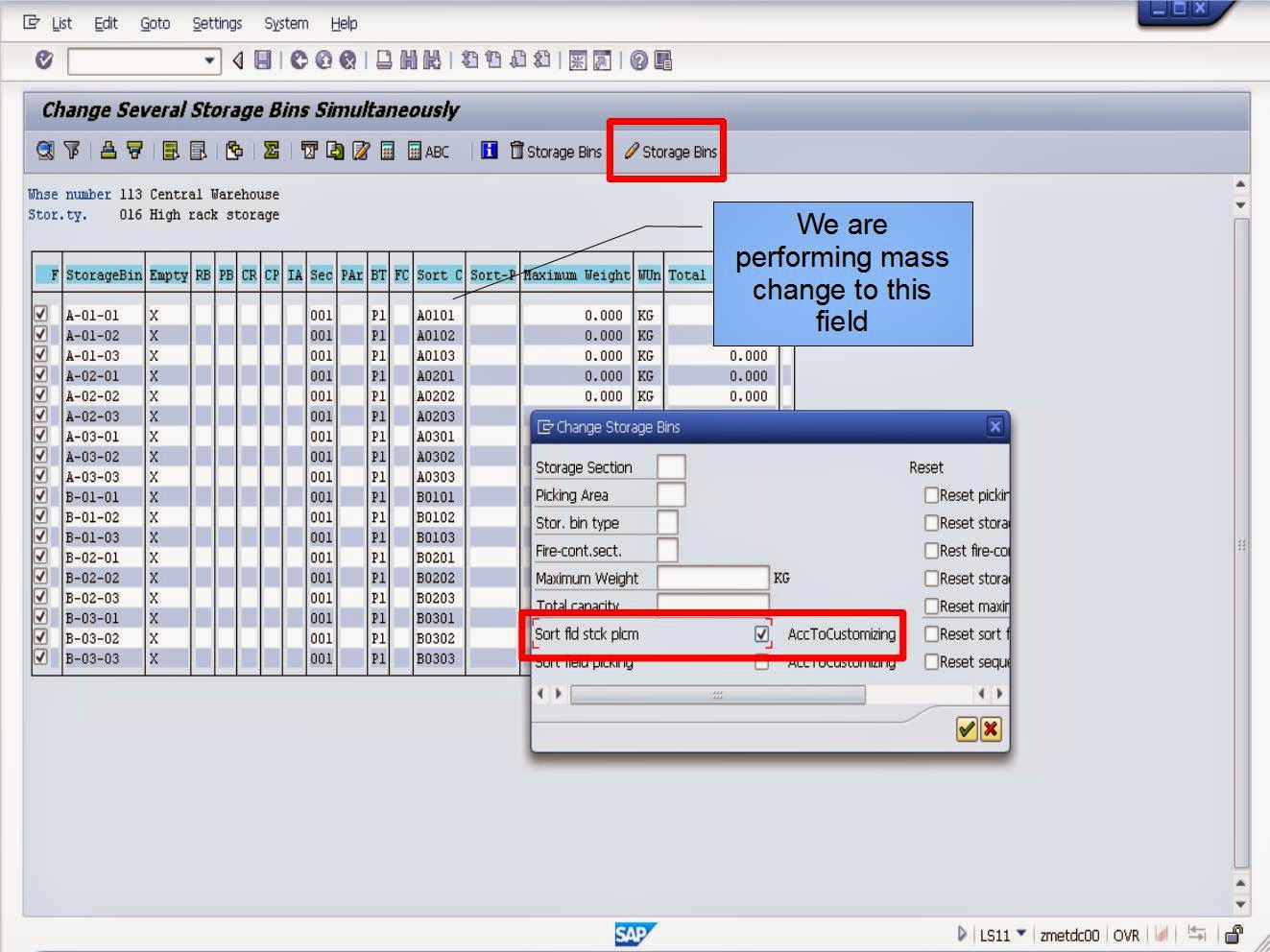Select the Sort descending icon
This screenshot has height=952, width=1270.
[x=134, y=151]
